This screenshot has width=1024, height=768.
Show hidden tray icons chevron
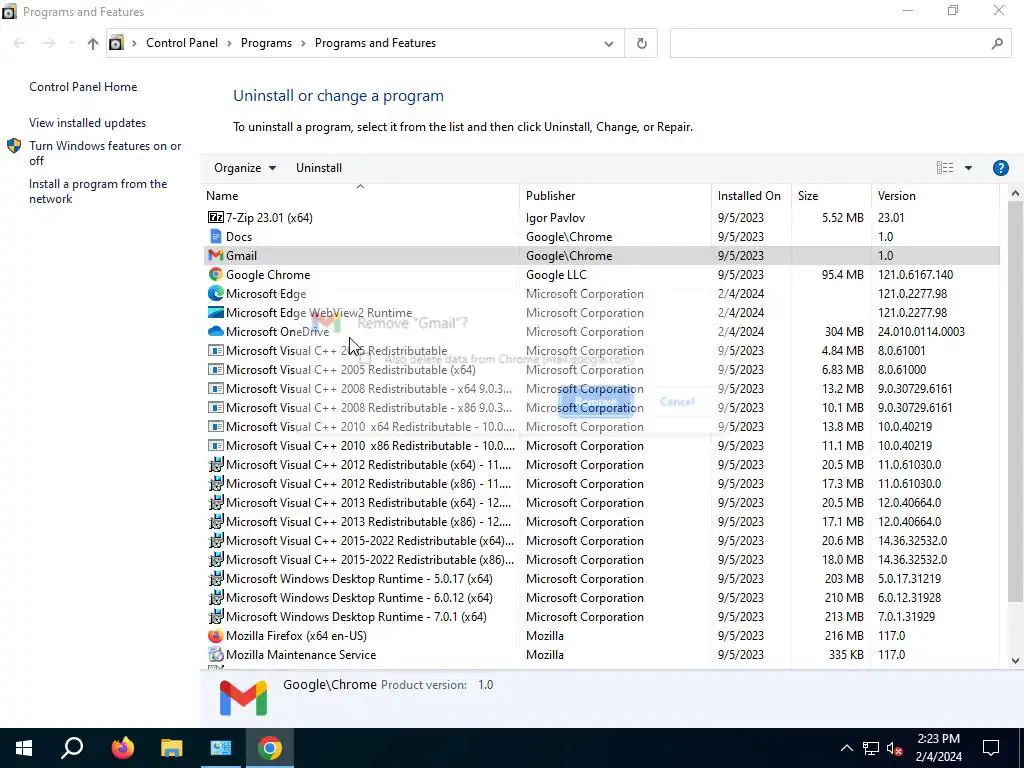click(x=846, y=748)
